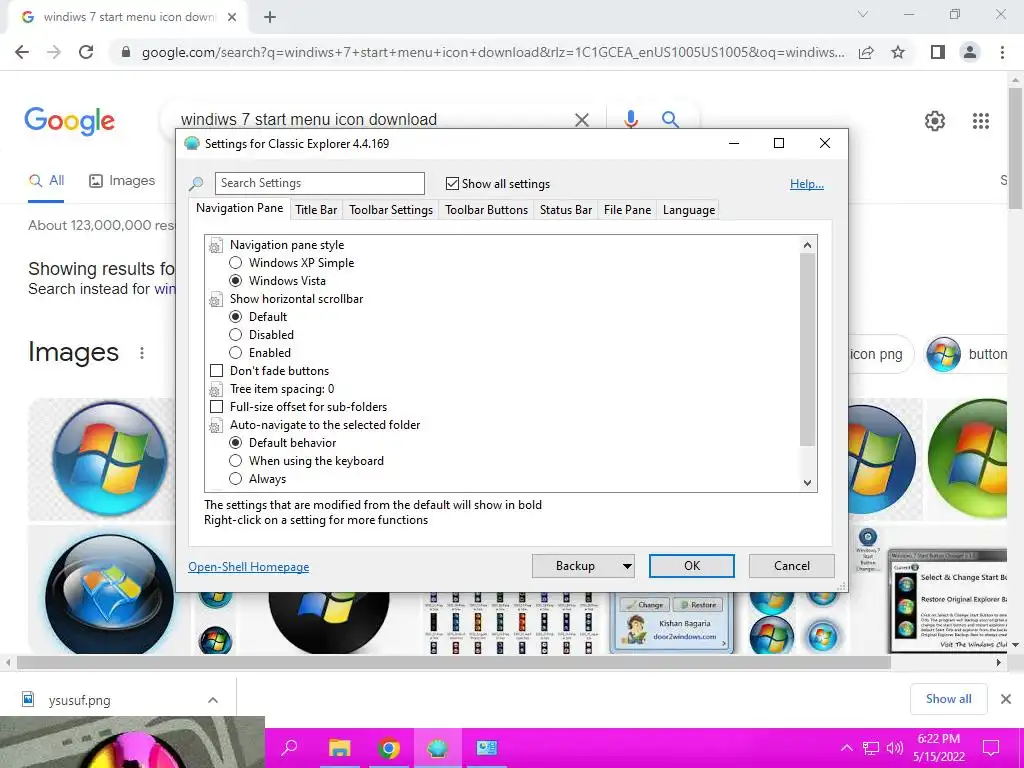Bookmark this page with the star icon
Screen dimensions: 1024x768
click(898, 52)
